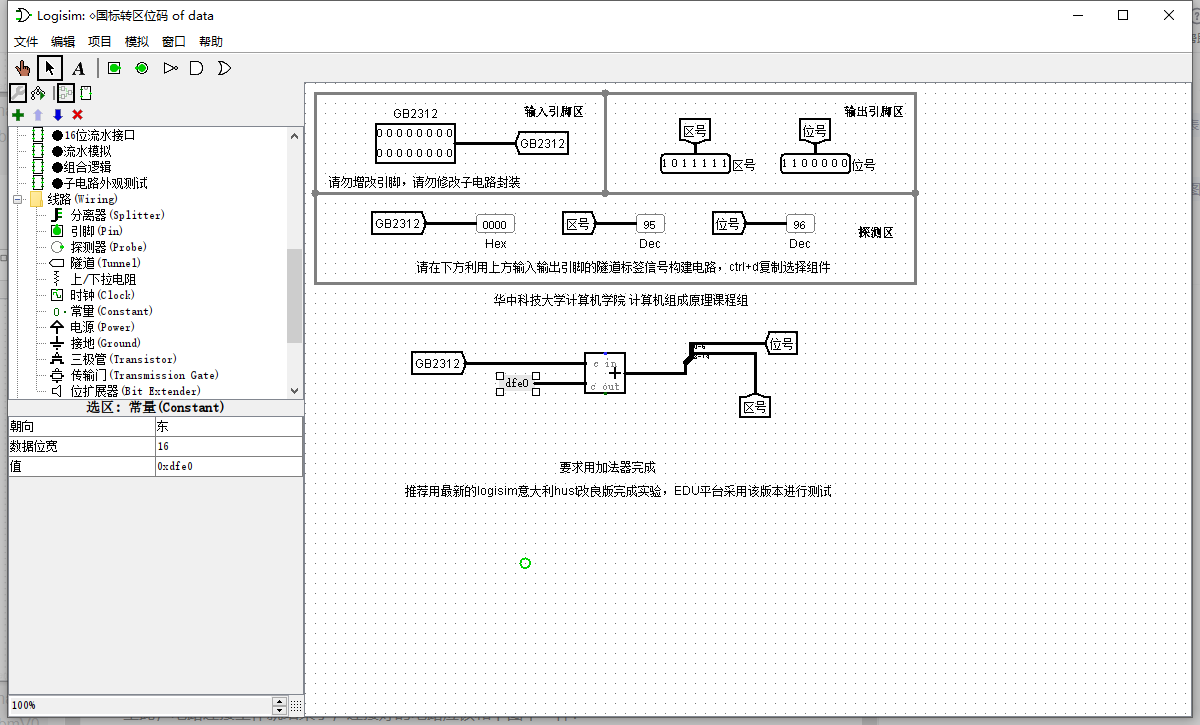Screen dimensions: 1200x725
Task: Select the Edit selection tool
Action: click(x=47, y=67)
